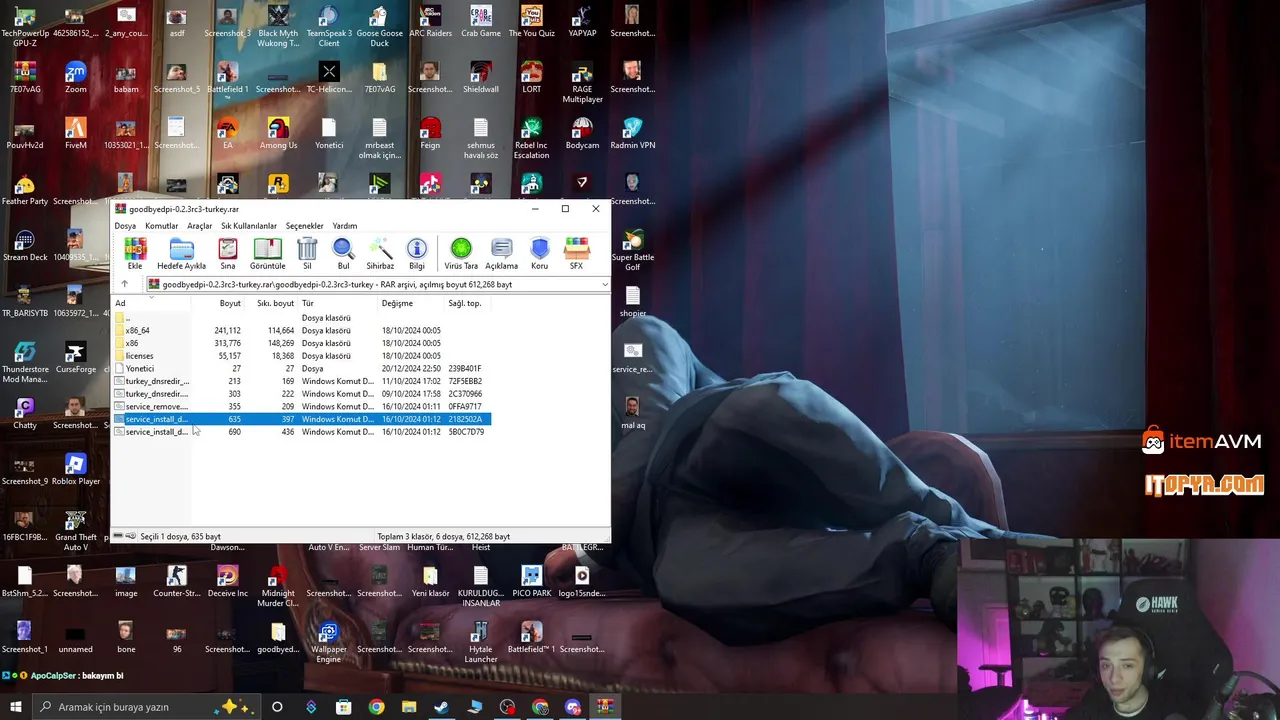Click the ARC Raiders desktop icon

click(430, 22)
